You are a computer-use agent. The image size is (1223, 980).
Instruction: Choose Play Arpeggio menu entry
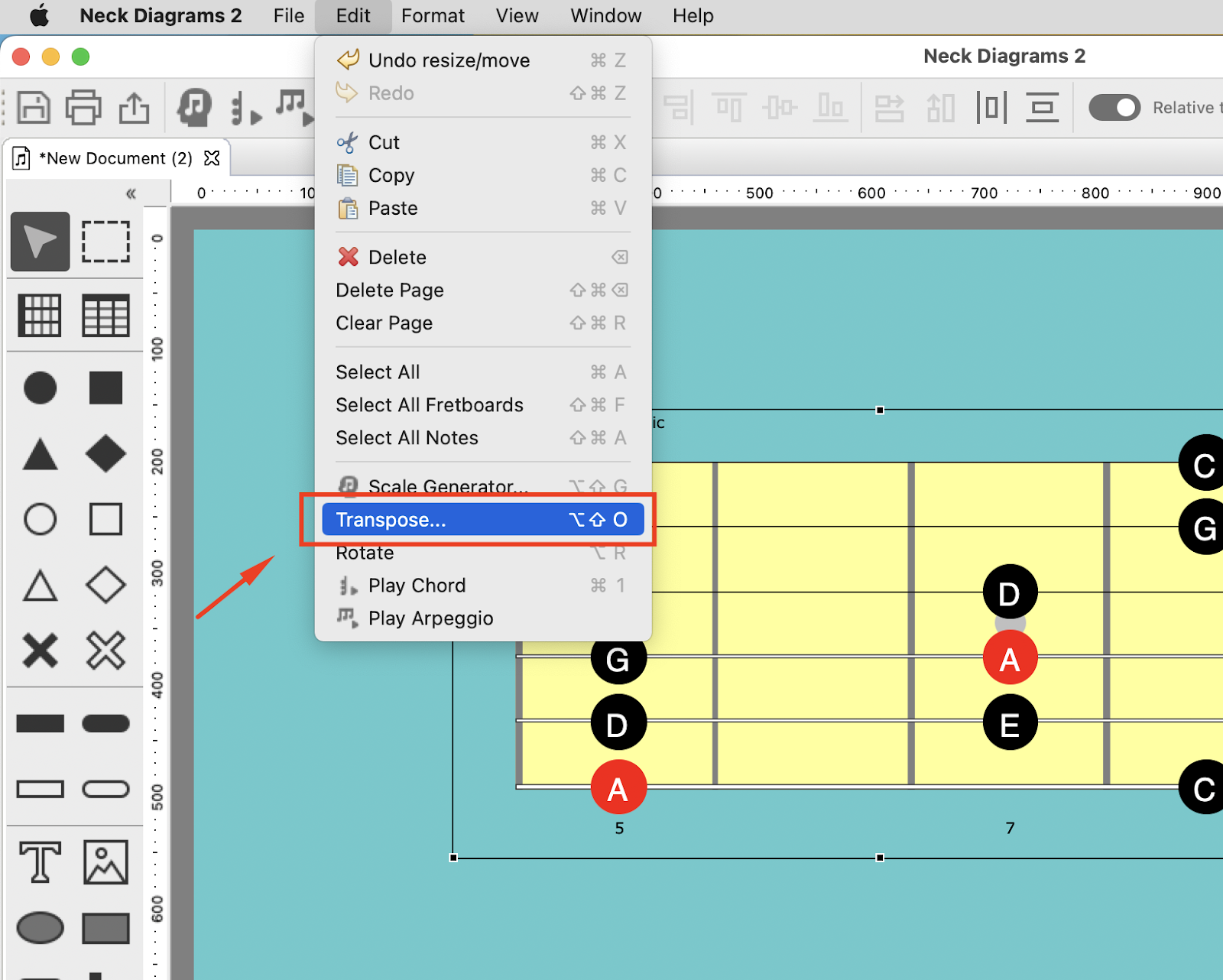click(x=483, y=618)
